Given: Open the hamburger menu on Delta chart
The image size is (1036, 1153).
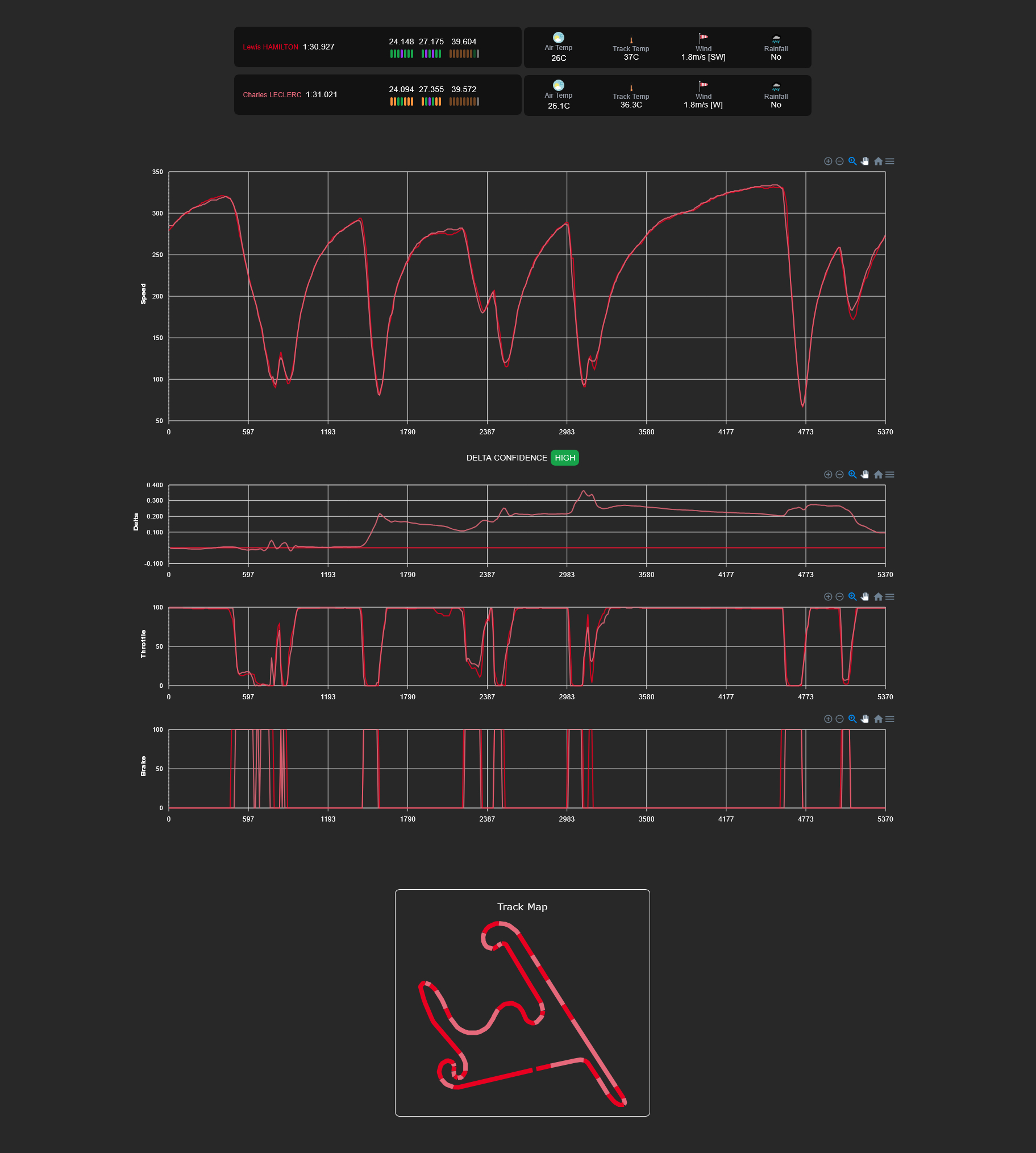Looking at the screenshot, I should (890, 474).
